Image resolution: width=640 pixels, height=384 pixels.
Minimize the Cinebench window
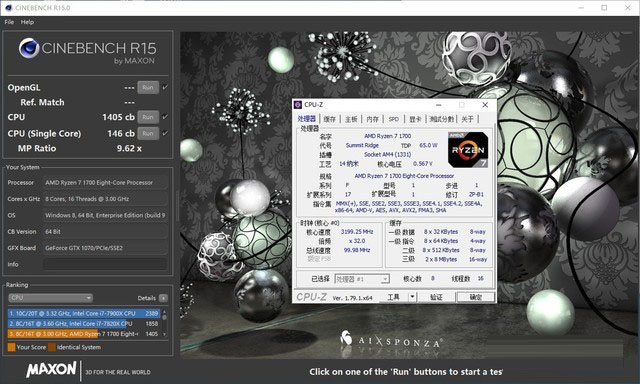582,8
